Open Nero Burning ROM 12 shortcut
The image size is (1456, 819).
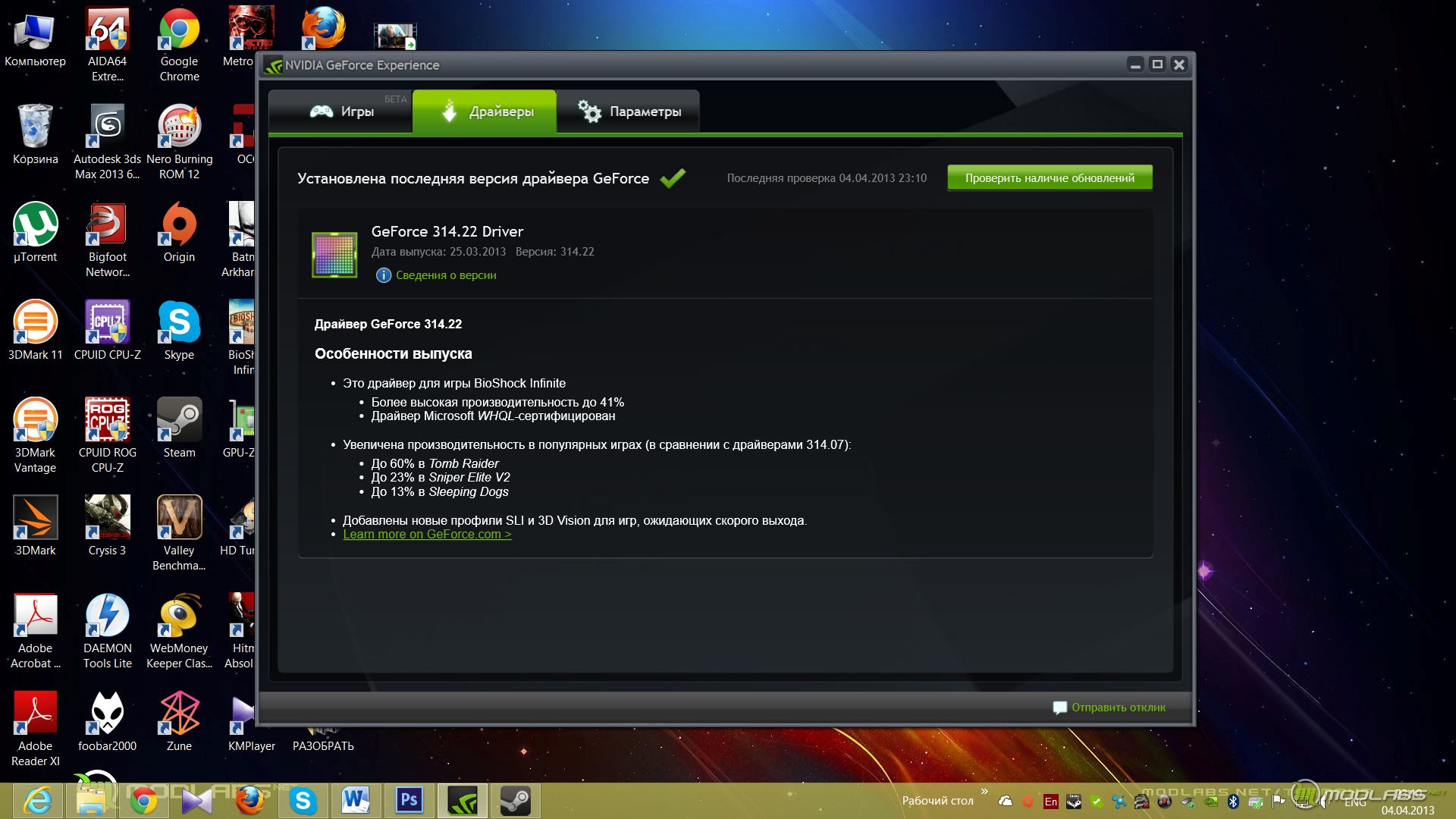(179, 142)
